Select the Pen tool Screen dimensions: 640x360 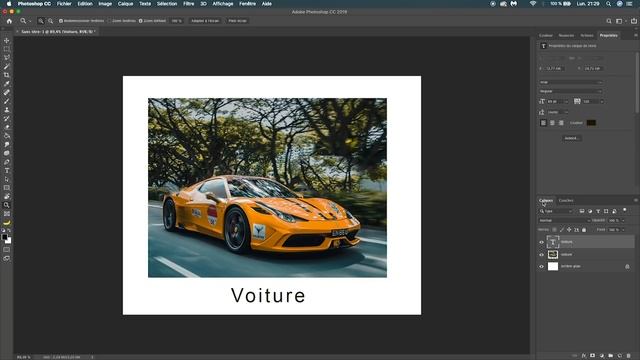point(7,162)
